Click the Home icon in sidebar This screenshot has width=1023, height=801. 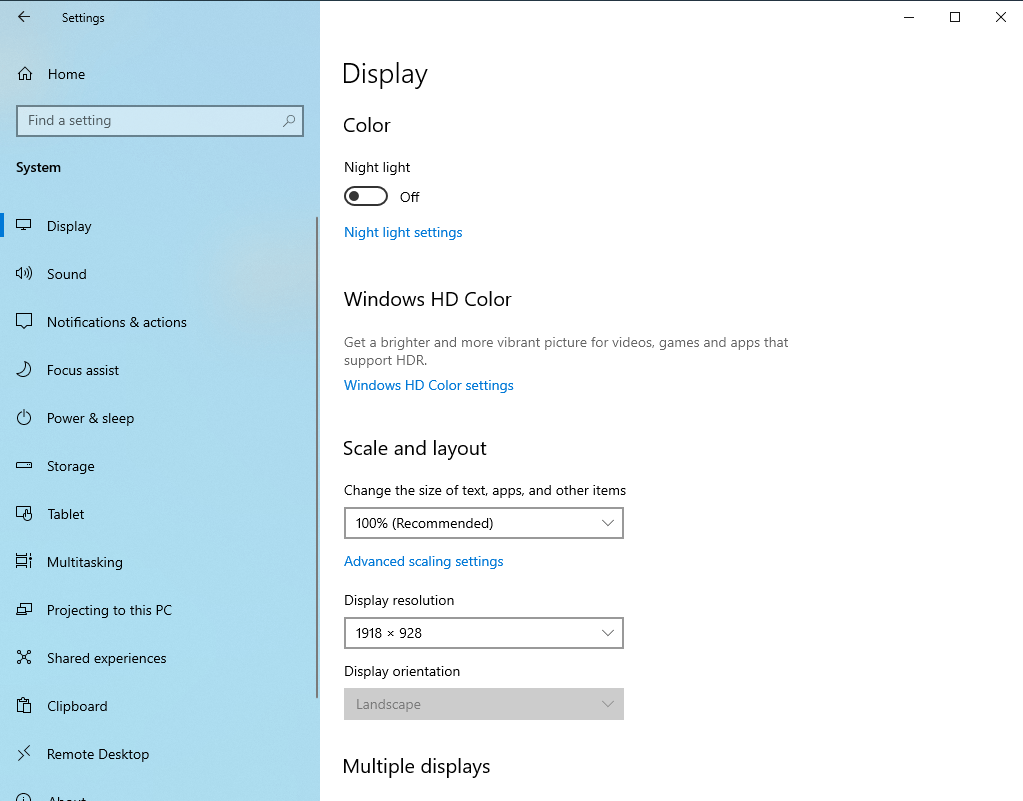click(x=25, y=74)
